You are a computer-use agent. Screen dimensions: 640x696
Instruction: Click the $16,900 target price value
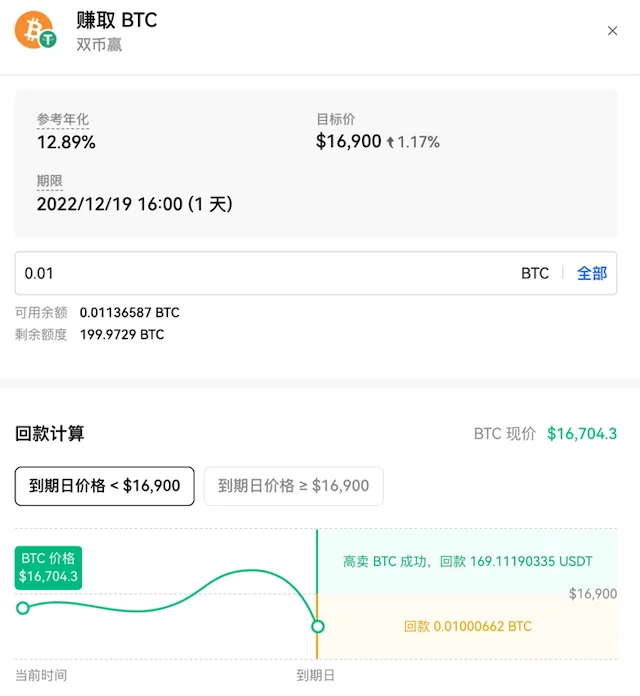click(348, 142)
